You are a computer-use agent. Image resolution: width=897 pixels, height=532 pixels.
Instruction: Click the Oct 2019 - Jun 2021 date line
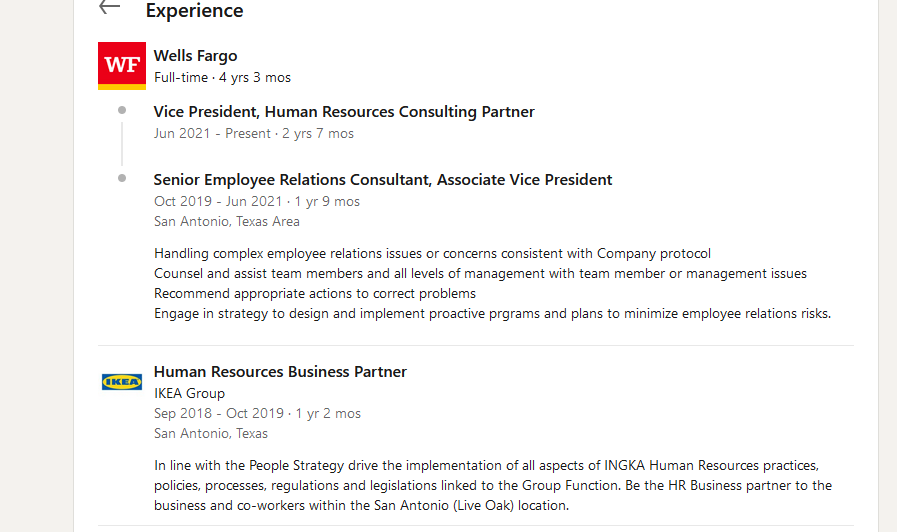[257, 201]
